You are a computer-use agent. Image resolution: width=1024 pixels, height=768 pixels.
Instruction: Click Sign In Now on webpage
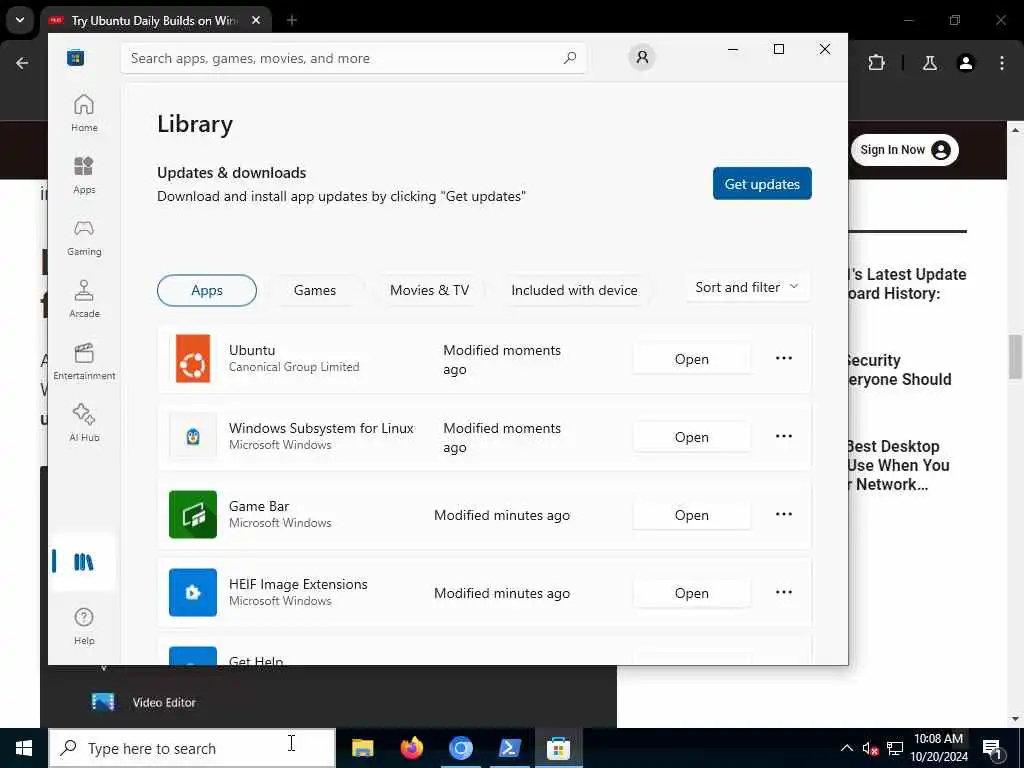click(x=904, y=150)
